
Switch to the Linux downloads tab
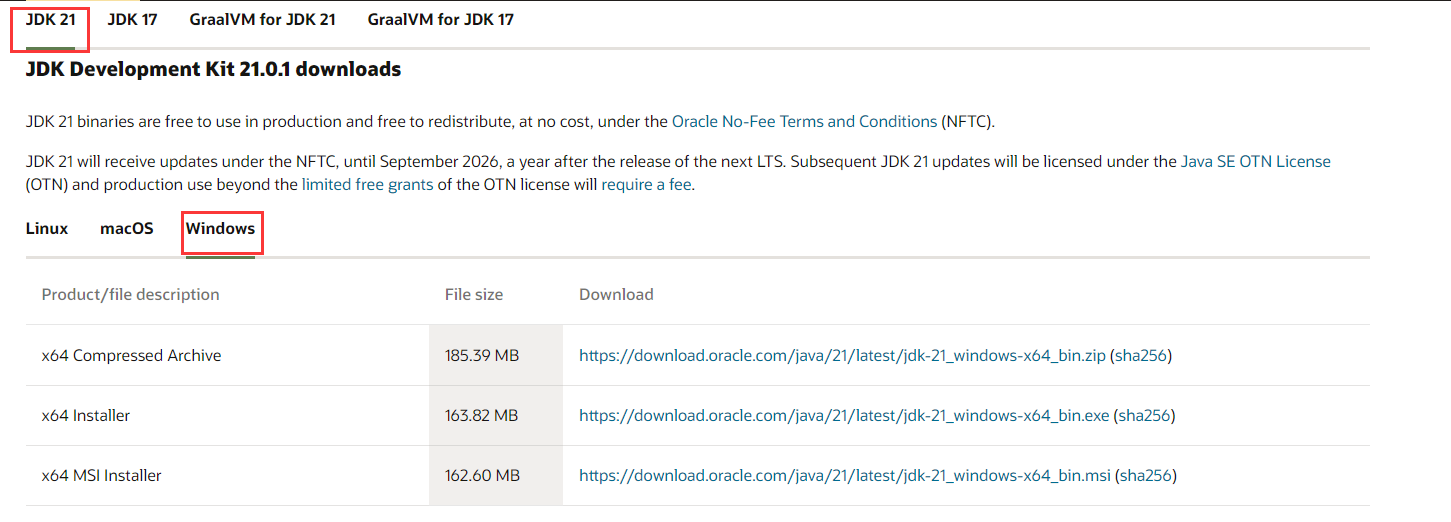pos(47,228)
